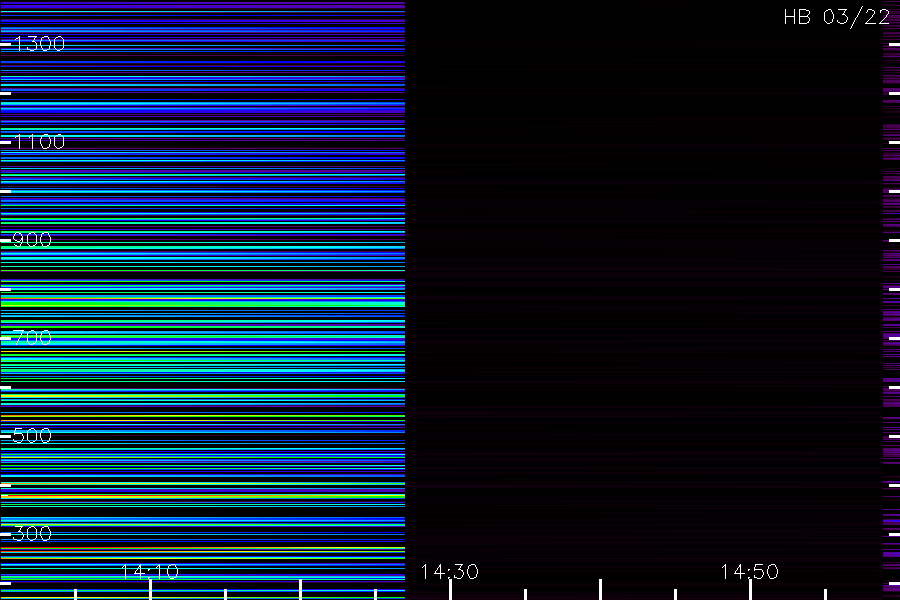Click the 14:50 time label
This screenshot has height=600, width=900.
click(750, 572)
